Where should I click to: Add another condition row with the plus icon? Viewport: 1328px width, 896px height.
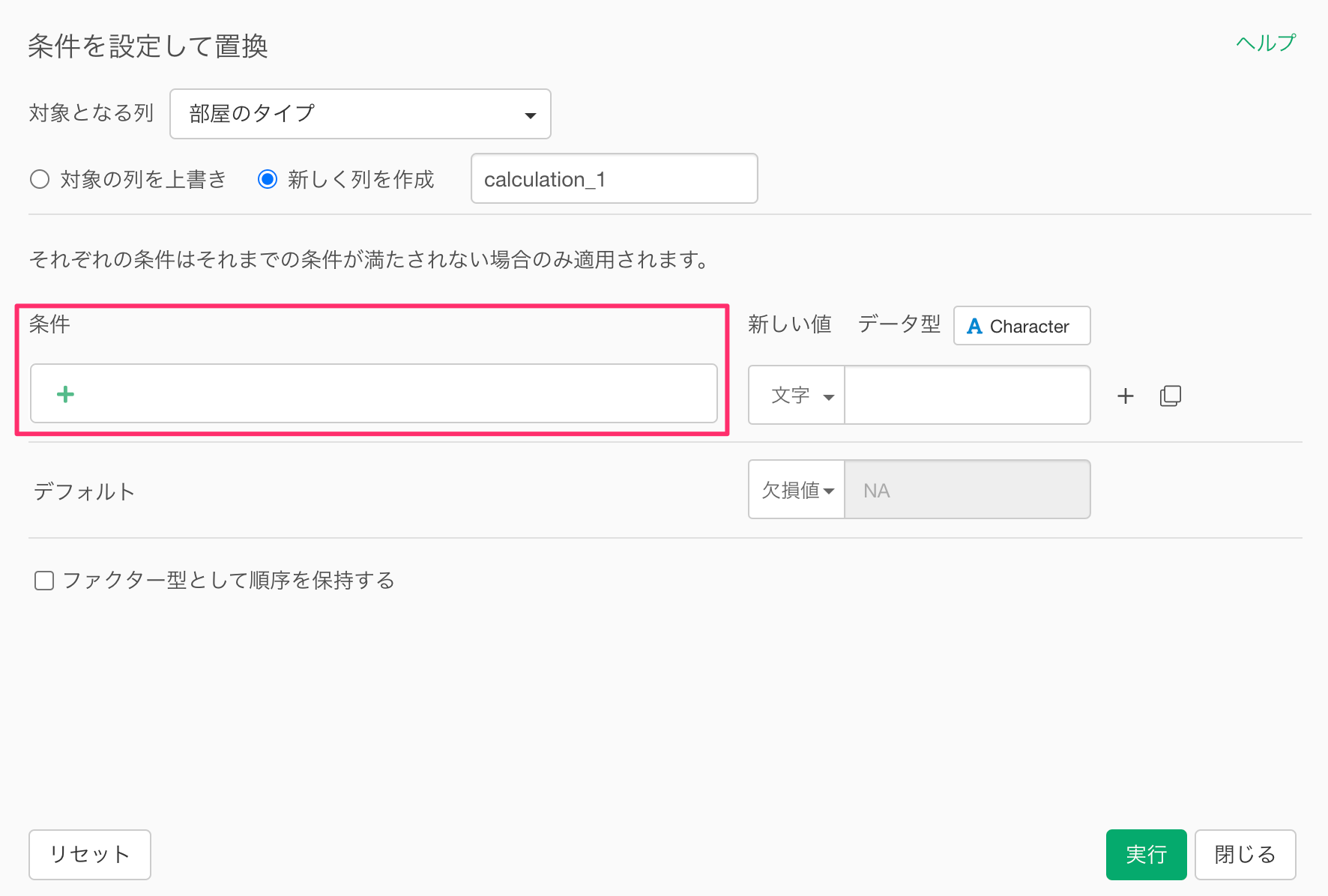(1125, 396)
